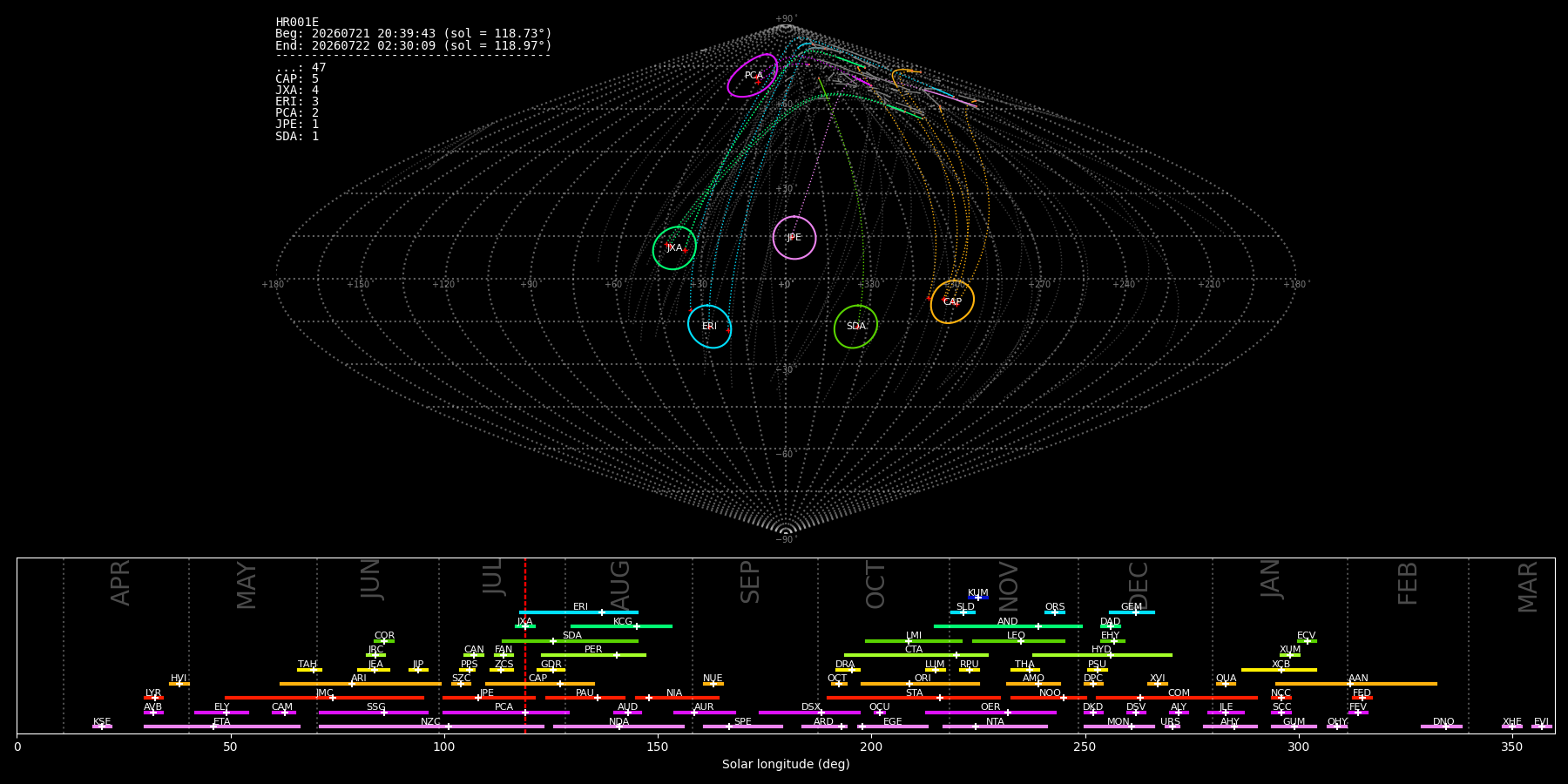Image resolution: width=1568 pixels, height=784 pixels.
Task: Click the 'PCA: 2' count entry
Action: tap(297, 113)
